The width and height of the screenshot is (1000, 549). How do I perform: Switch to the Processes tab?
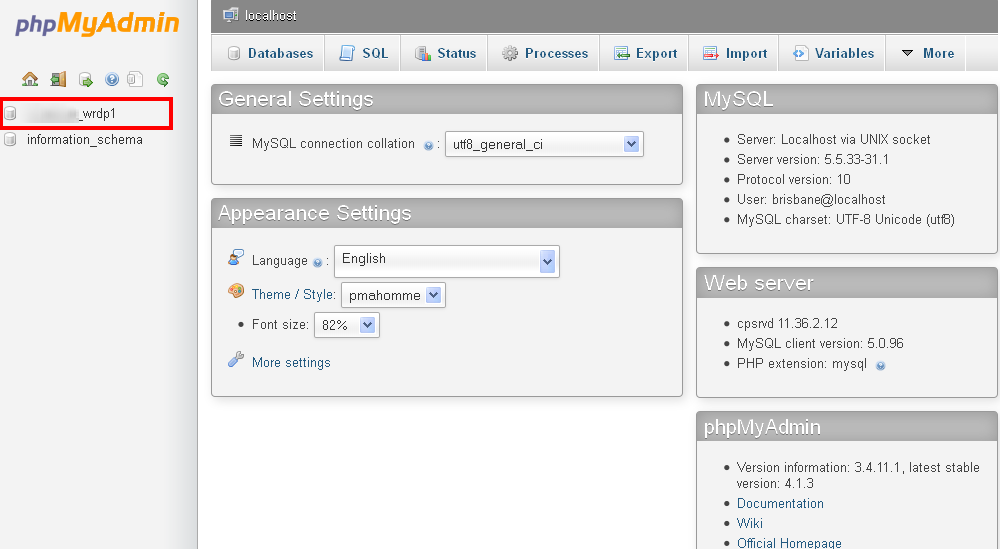click(x=544, y=54)
